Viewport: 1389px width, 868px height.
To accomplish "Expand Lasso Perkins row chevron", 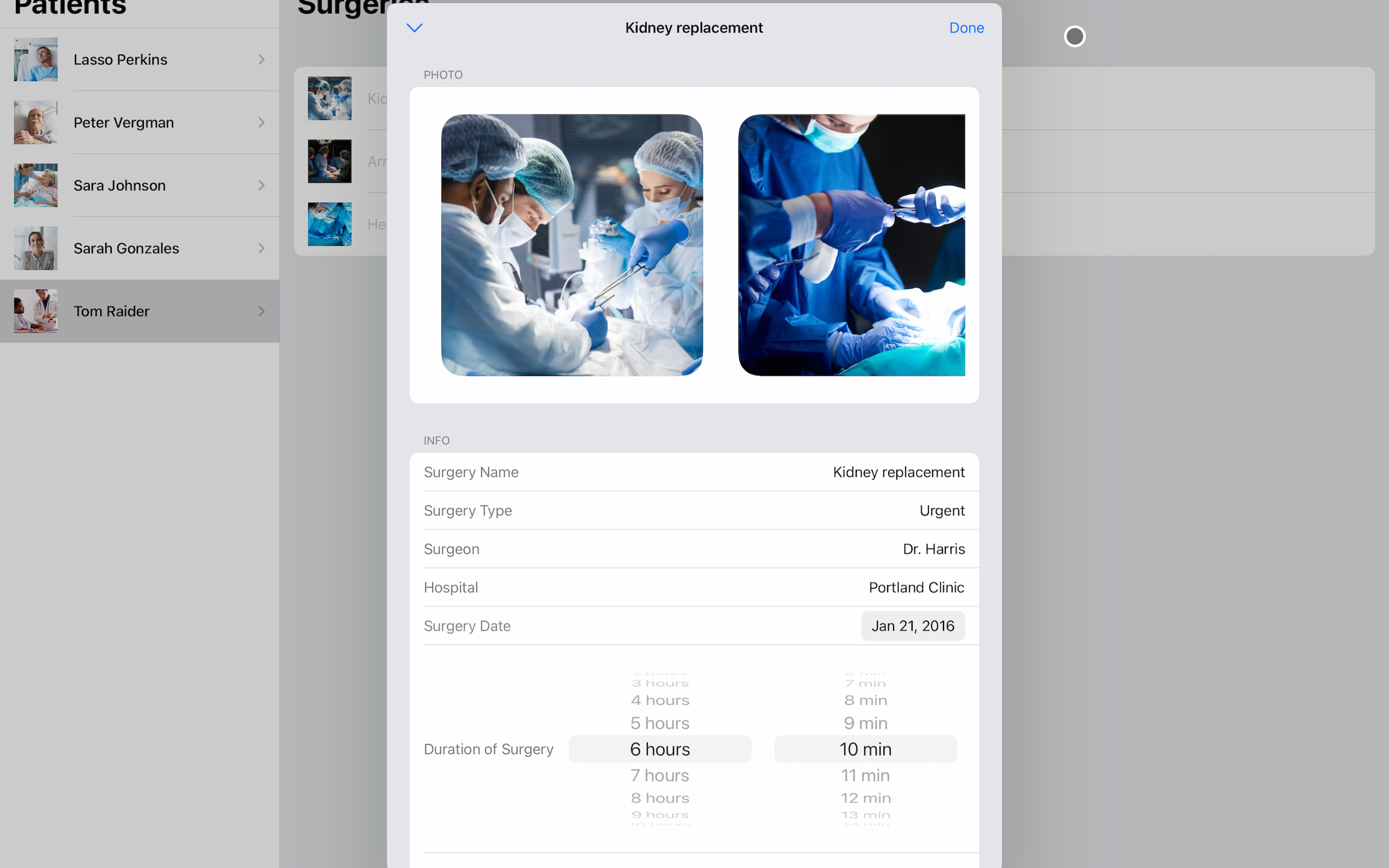I will pos(262,60).
